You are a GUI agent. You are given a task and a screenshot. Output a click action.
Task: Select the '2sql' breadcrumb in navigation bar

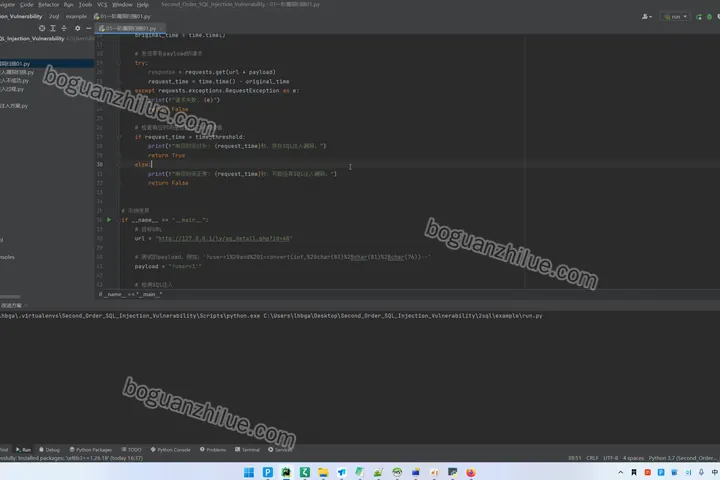coord(54,16)
